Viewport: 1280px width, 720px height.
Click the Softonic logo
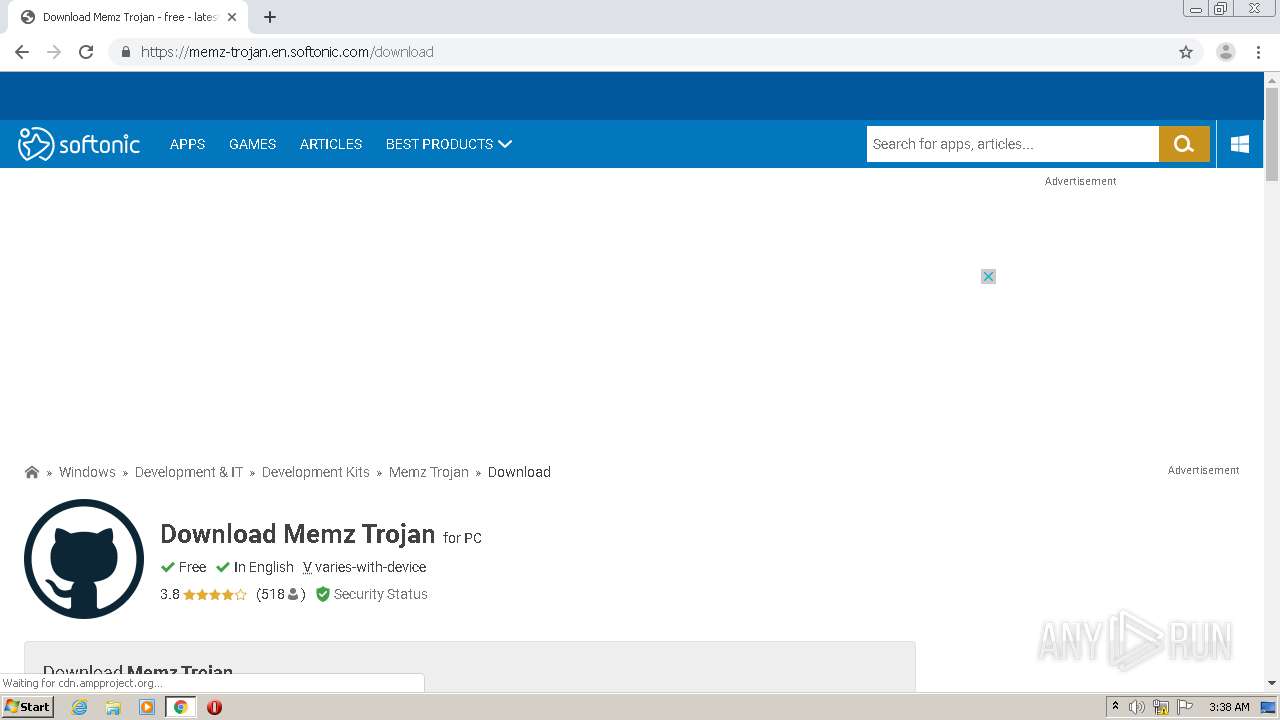[x=79, y=144]
